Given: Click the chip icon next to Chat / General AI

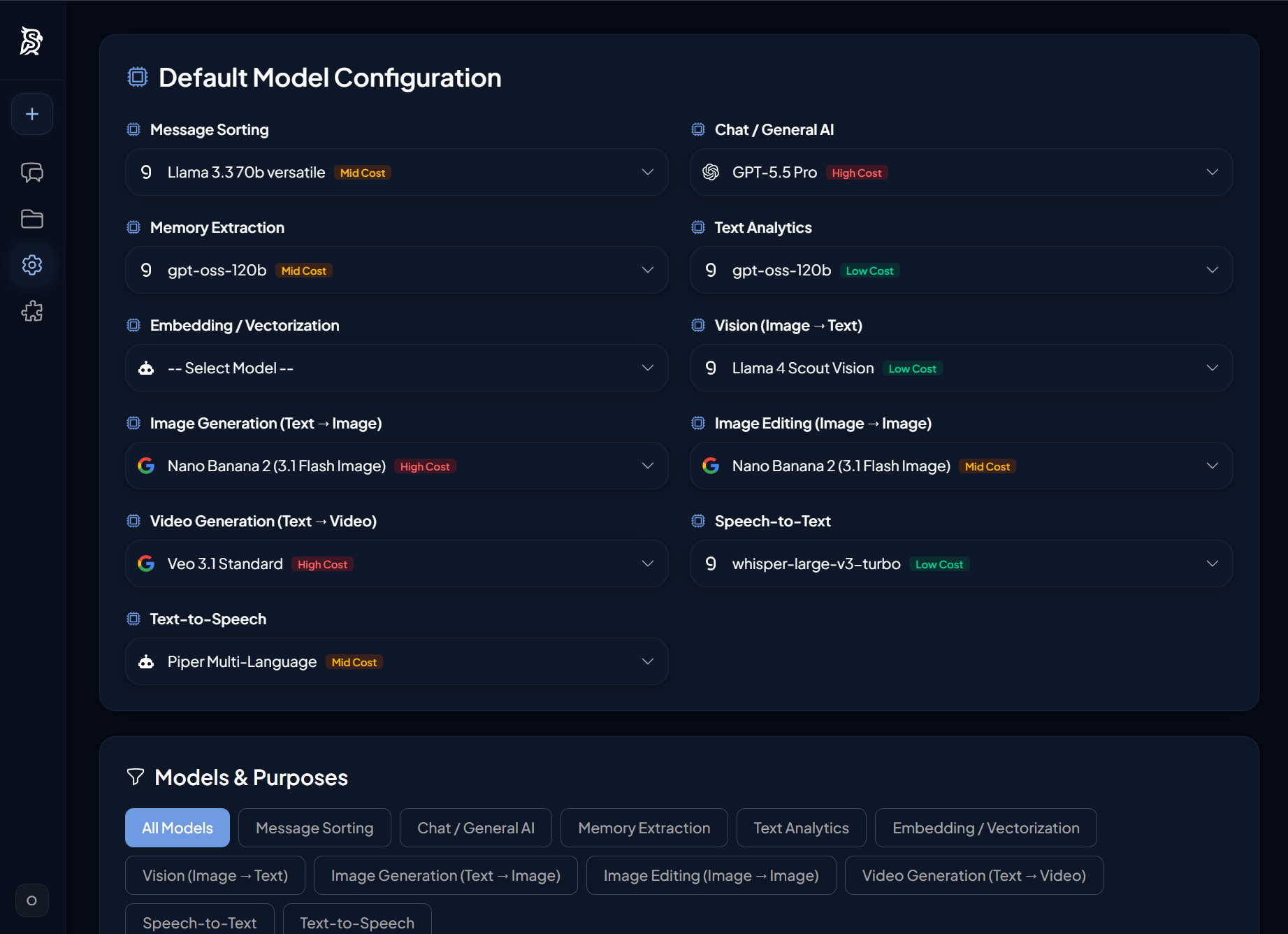Looking at the screenshot, I should pyautogui.click(x=698, y=129).
